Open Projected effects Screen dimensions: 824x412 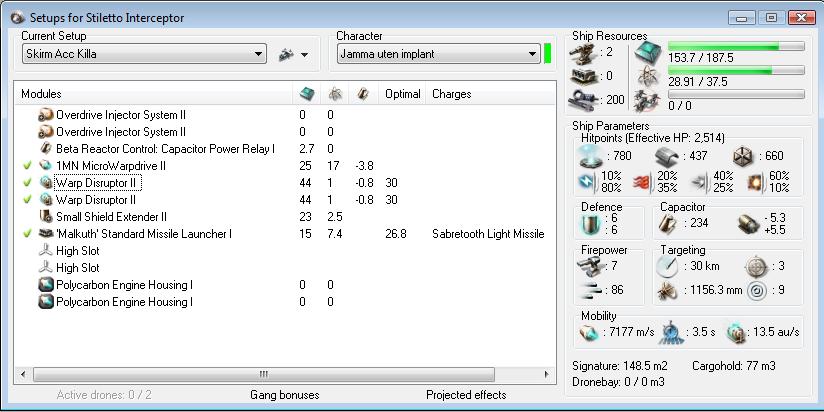[x=466, y=395]
